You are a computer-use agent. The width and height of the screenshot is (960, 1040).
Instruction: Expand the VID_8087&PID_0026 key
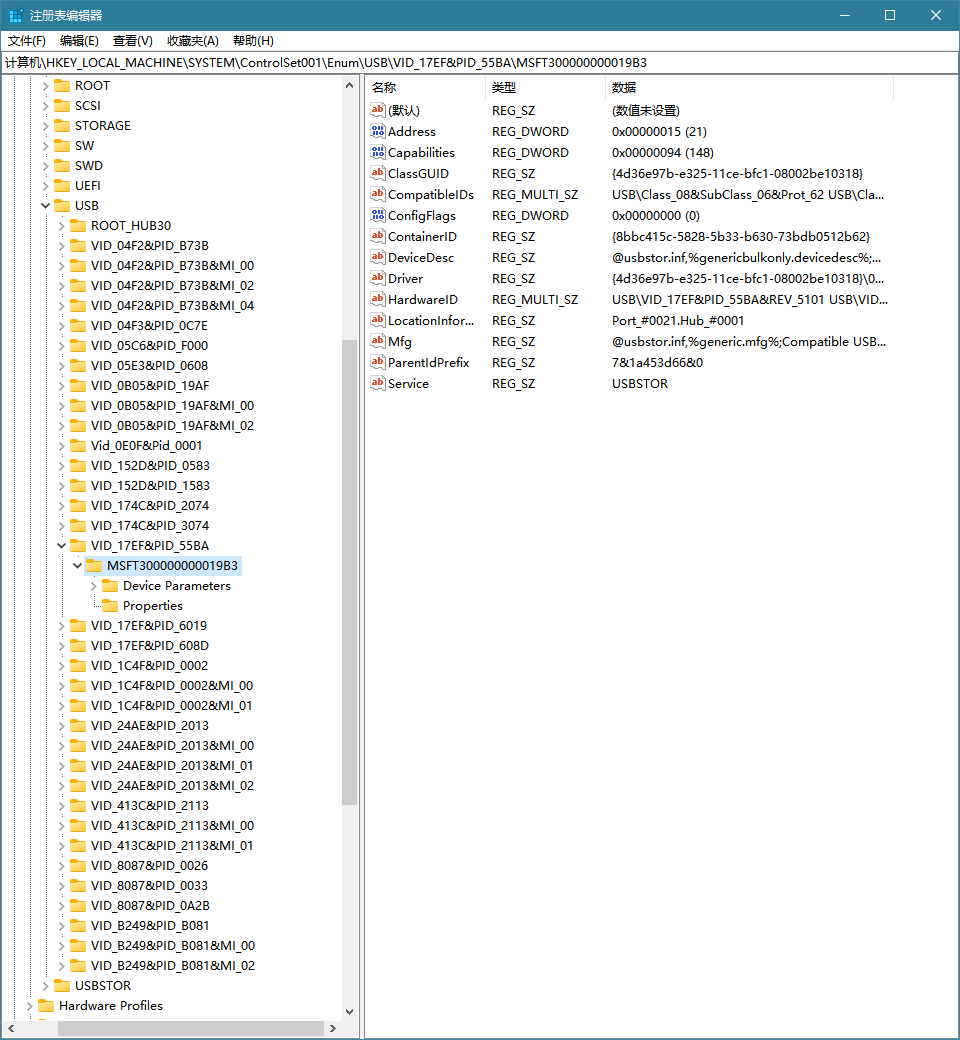[x=61, y=865]
